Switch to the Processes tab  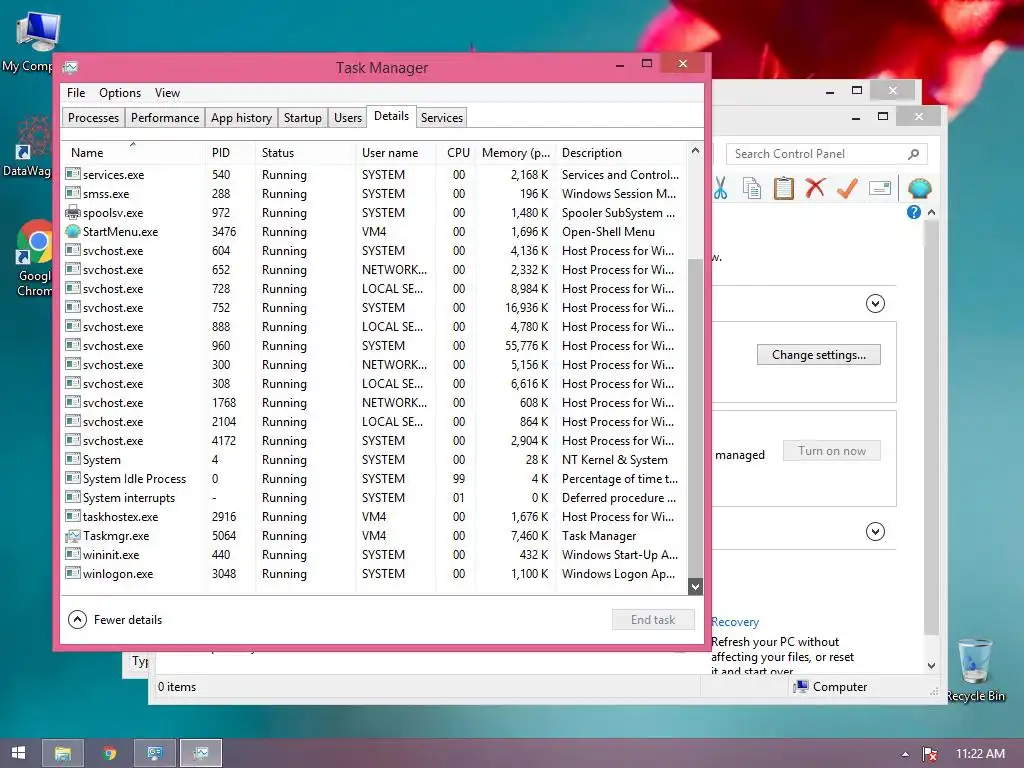pos(93,118)
